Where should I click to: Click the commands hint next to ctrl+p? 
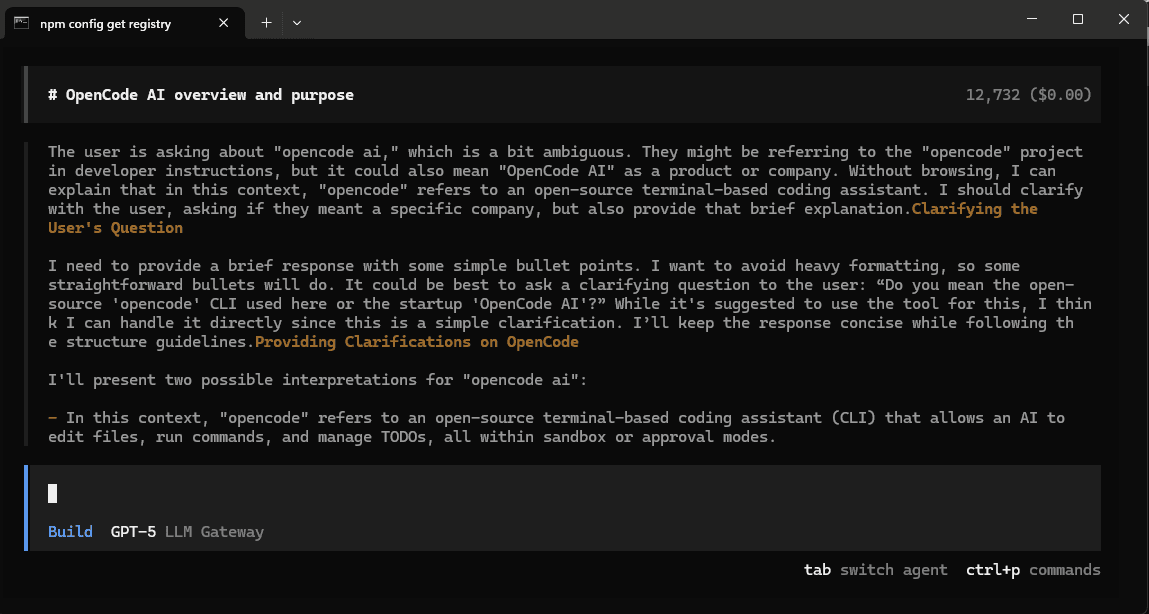[1063, 569]
